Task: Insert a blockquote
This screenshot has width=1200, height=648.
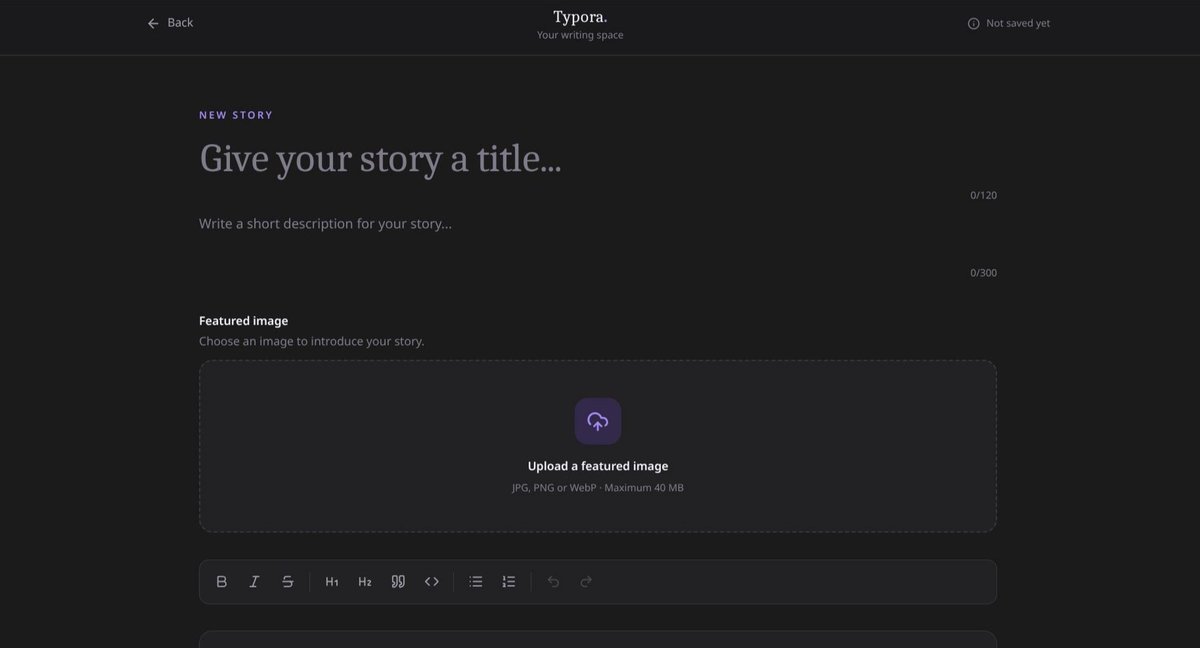Action: coord(398,582)
